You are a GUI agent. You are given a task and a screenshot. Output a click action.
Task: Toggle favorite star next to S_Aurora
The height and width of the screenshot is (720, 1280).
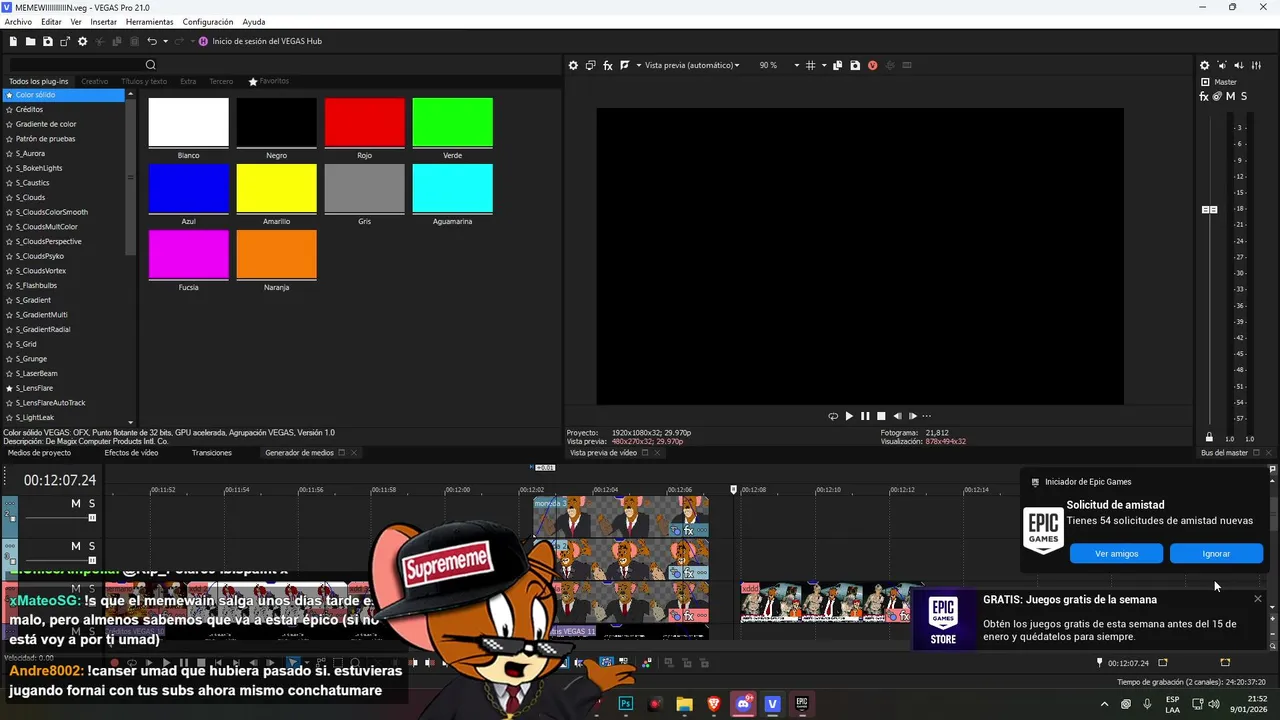[x=9, y=154]
